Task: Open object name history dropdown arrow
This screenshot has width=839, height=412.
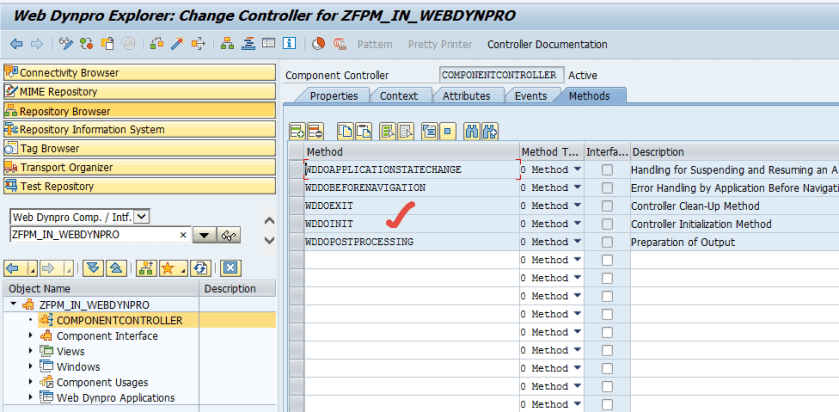Action: click(203, 234)
